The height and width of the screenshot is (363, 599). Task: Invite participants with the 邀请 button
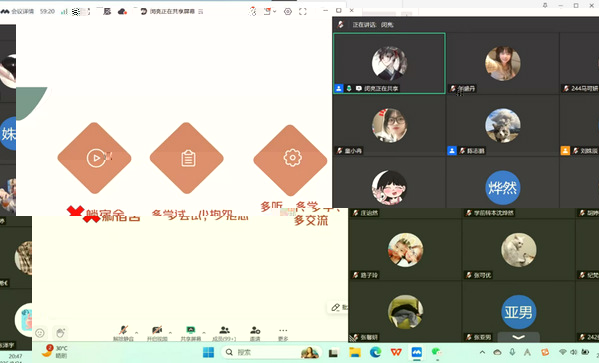pyautogui.click(x=255, y=333)
